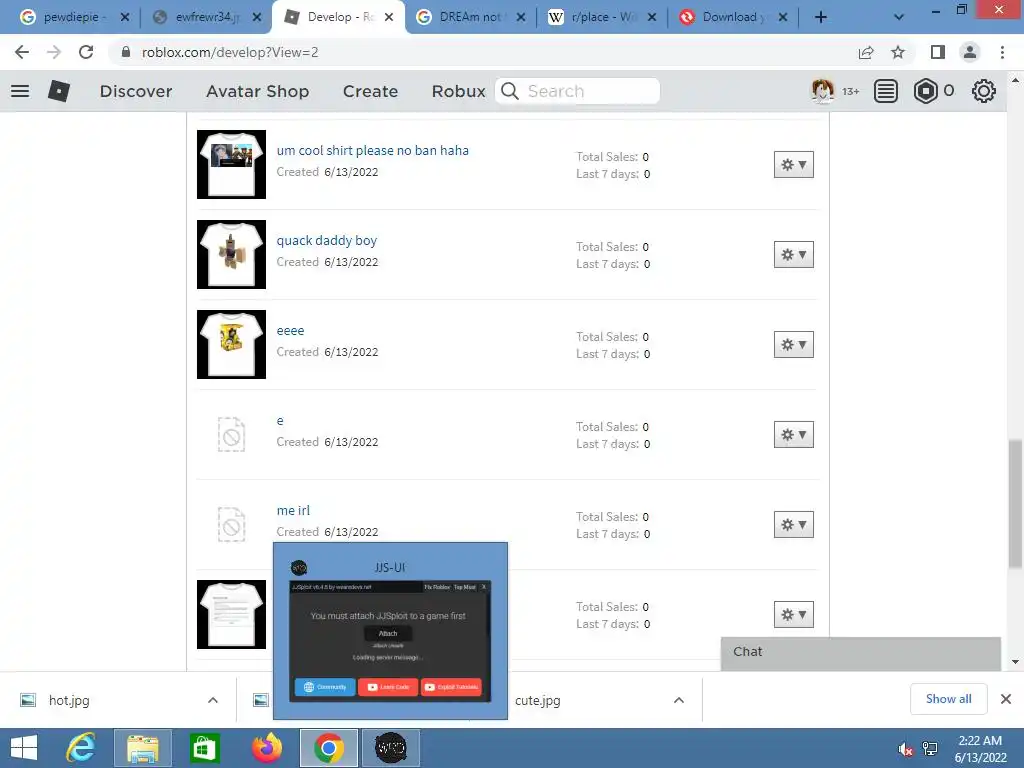The image size is (1024, 768).
Task: Click the eeee shirt thumbnail
Action: (231, 344)
